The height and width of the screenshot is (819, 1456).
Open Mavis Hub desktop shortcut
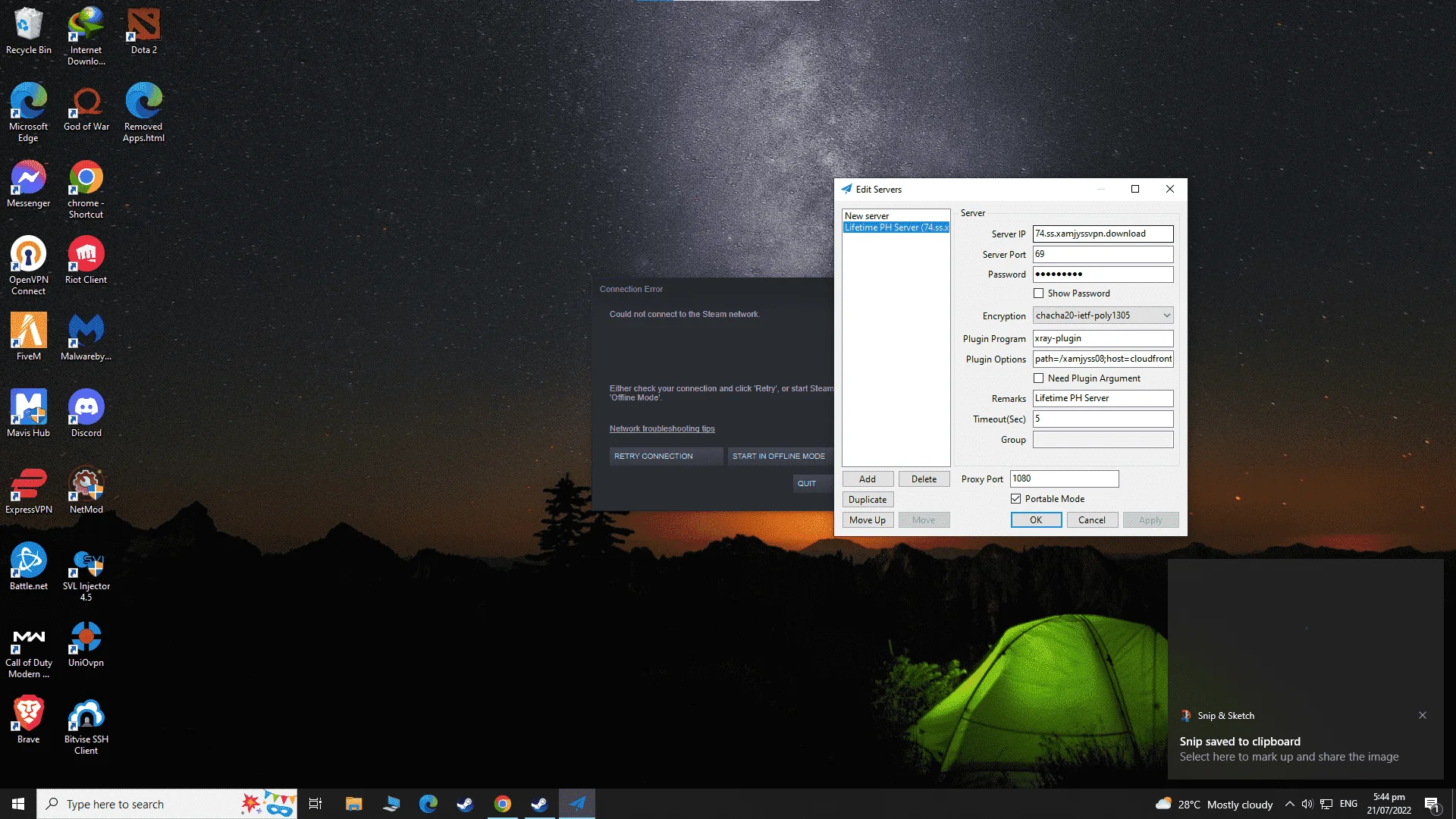coord(29,413)
